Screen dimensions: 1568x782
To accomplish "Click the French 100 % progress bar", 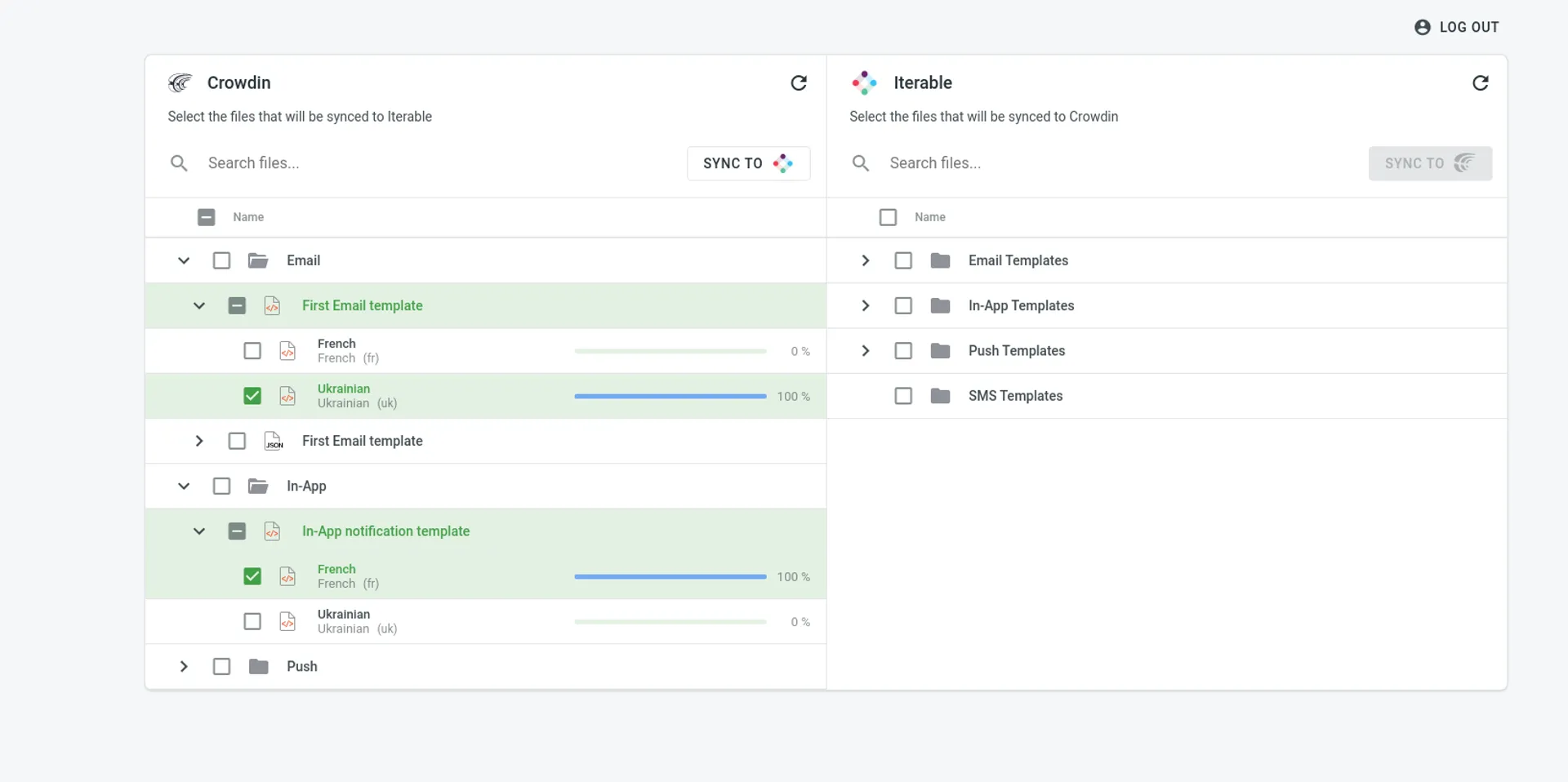I will [670, 576].
